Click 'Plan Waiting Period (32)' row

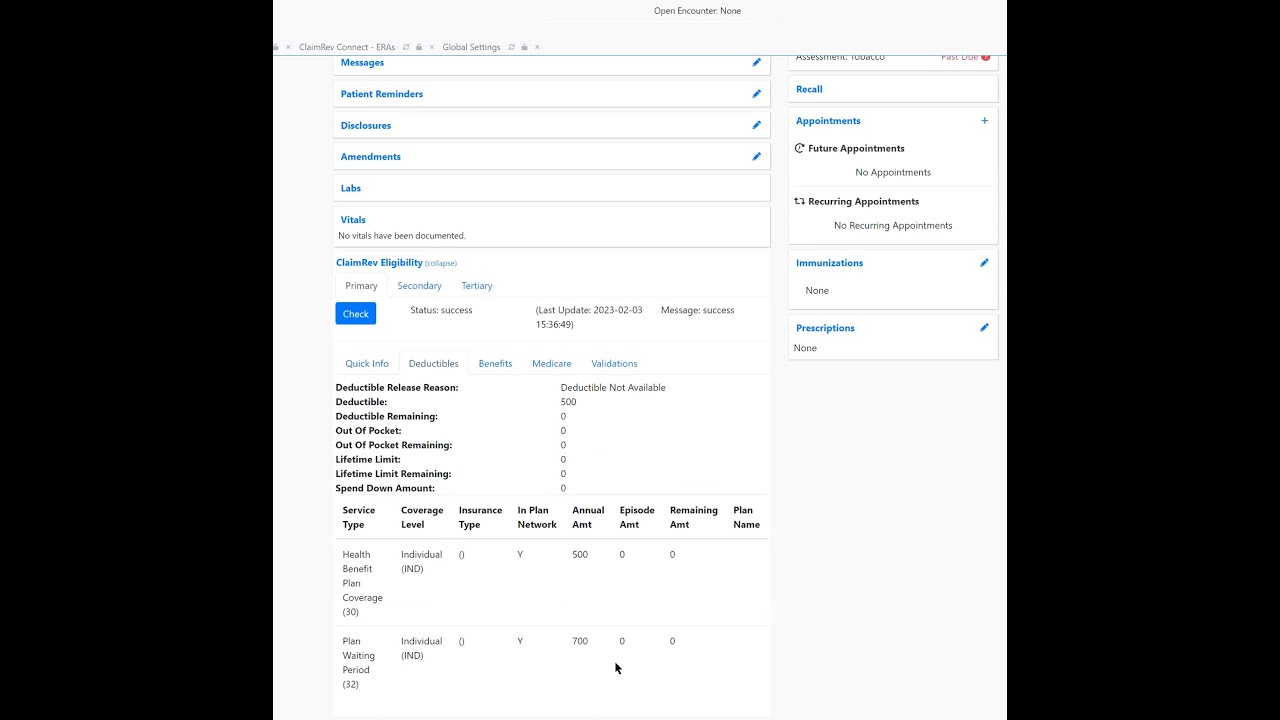tap(551, 663)
